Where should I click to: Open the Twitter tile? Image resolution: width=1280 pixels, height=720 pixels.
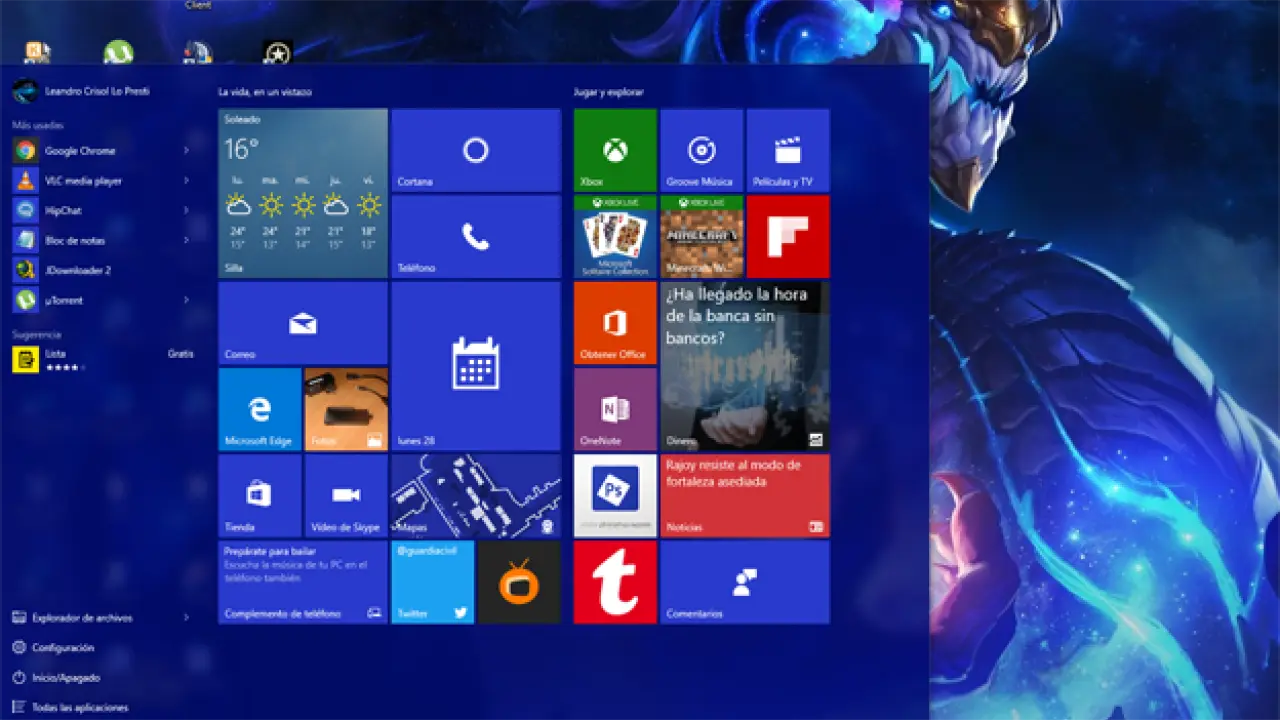coord(432,582)
